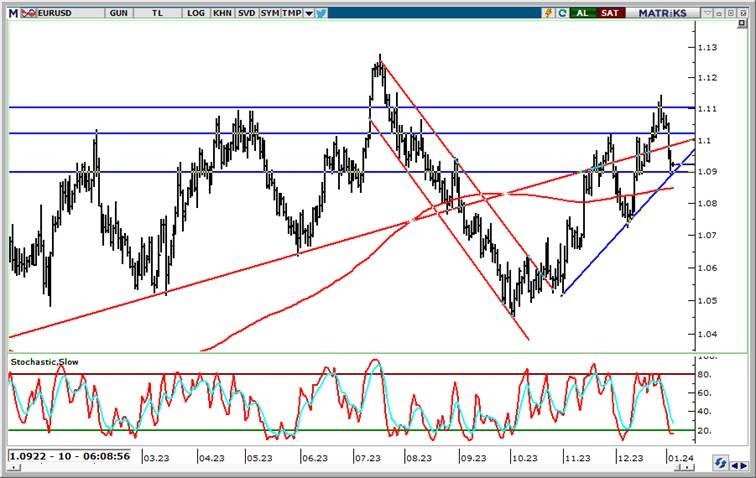Viewport: 756px width, 478px height.
Task: Click the red SAT sell button
Action: [609, 13]
